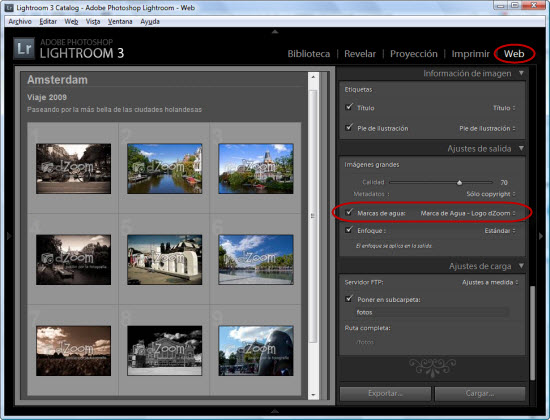The height and width of the screenshot is (420, 550).
Task: Open the Pie de ilustración metadata dropdown
Action: [488, 128]
